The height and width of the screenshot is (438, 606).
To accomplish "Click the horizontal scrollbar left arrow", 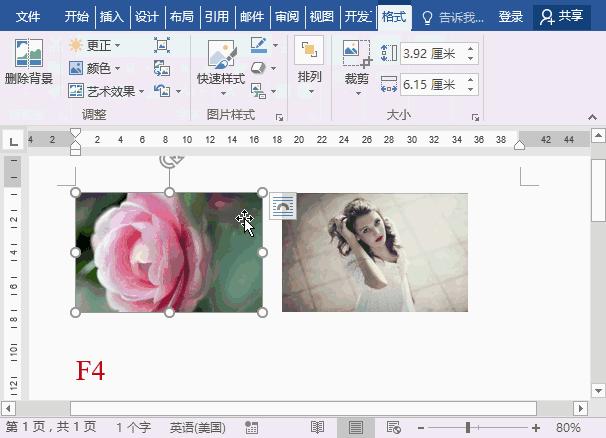I will pos(8,408).
